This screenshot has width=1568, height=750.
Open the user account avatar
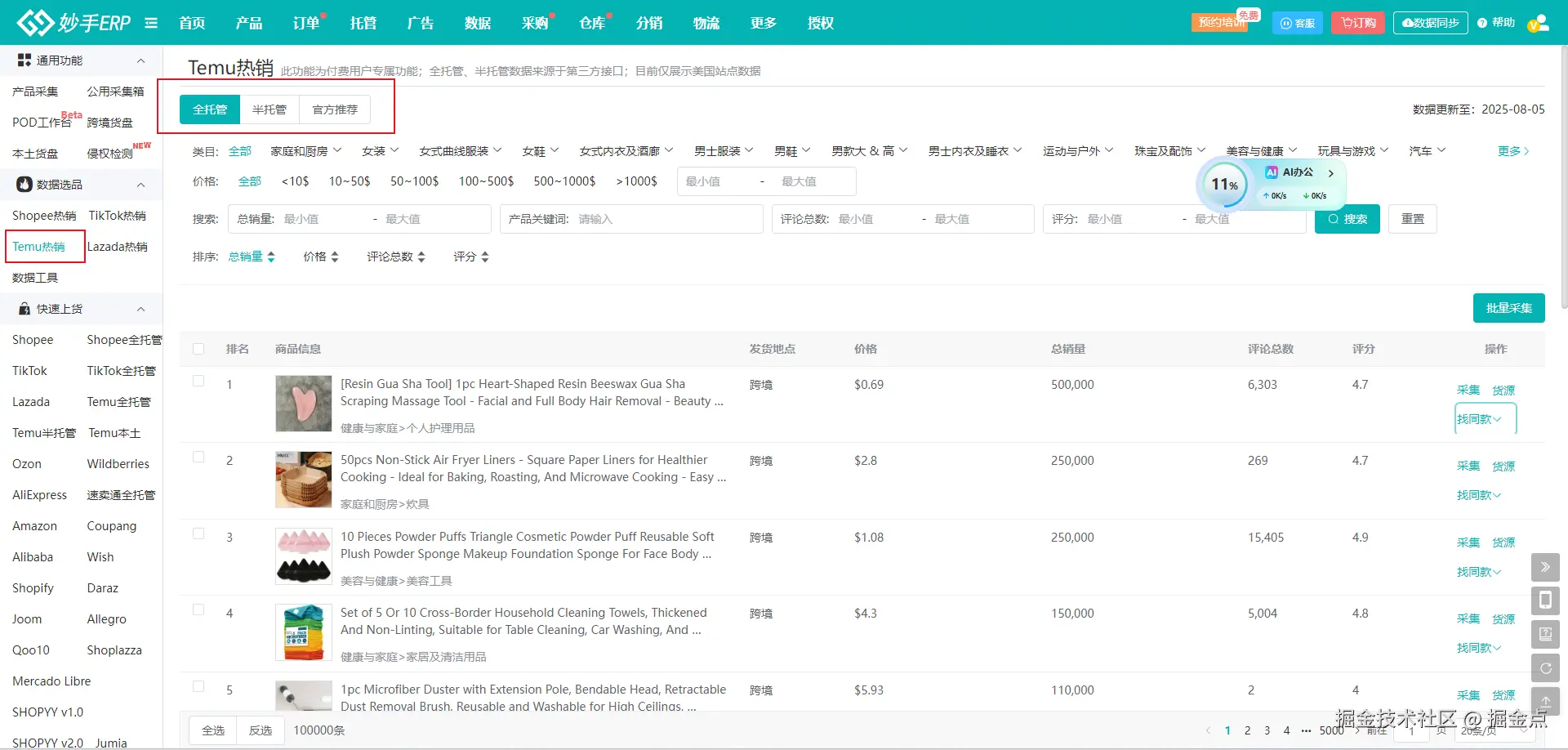pyautogui.click(x=1539, y=23)
